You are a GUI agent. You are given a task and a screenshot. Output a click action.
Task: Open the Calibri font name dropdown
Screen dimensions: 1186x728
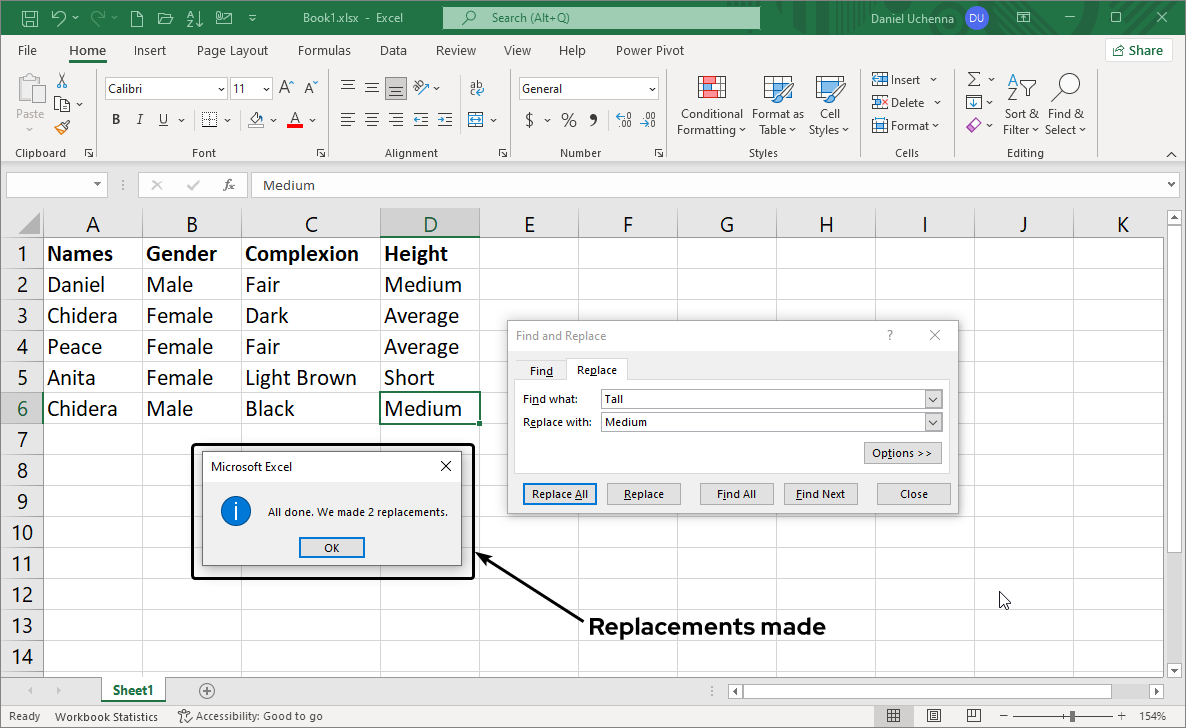[221, 89]
